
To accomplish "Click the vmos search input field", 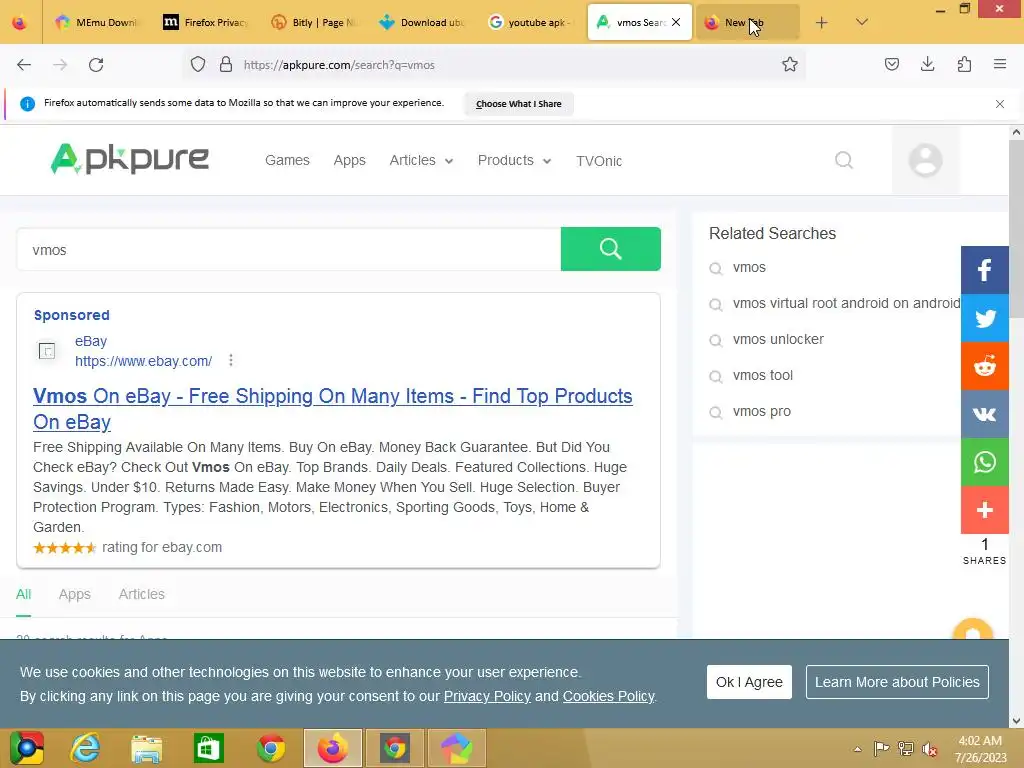I will [289, 249].
